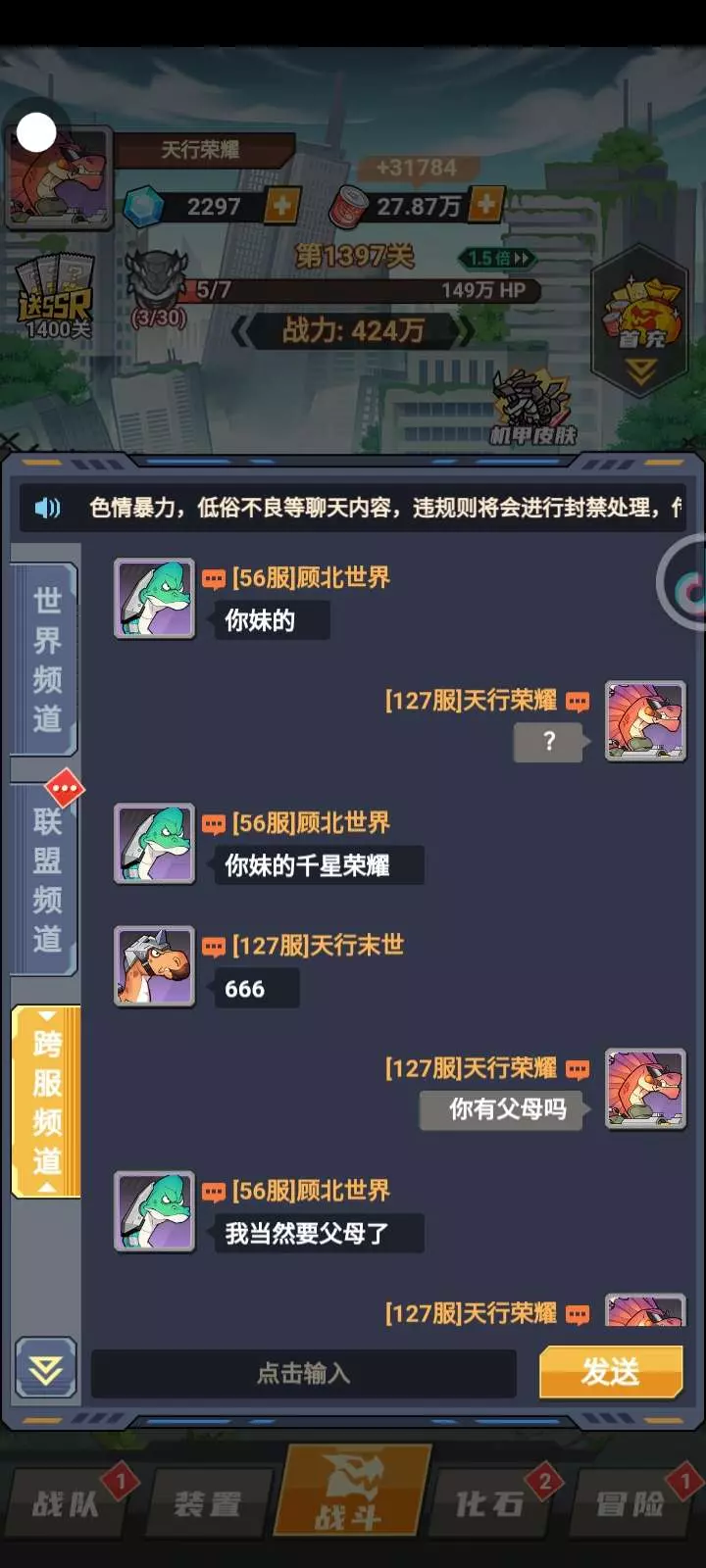Add cans with the plus beside 27.87万
This screenshot has width=706, height=1568.
485,205
